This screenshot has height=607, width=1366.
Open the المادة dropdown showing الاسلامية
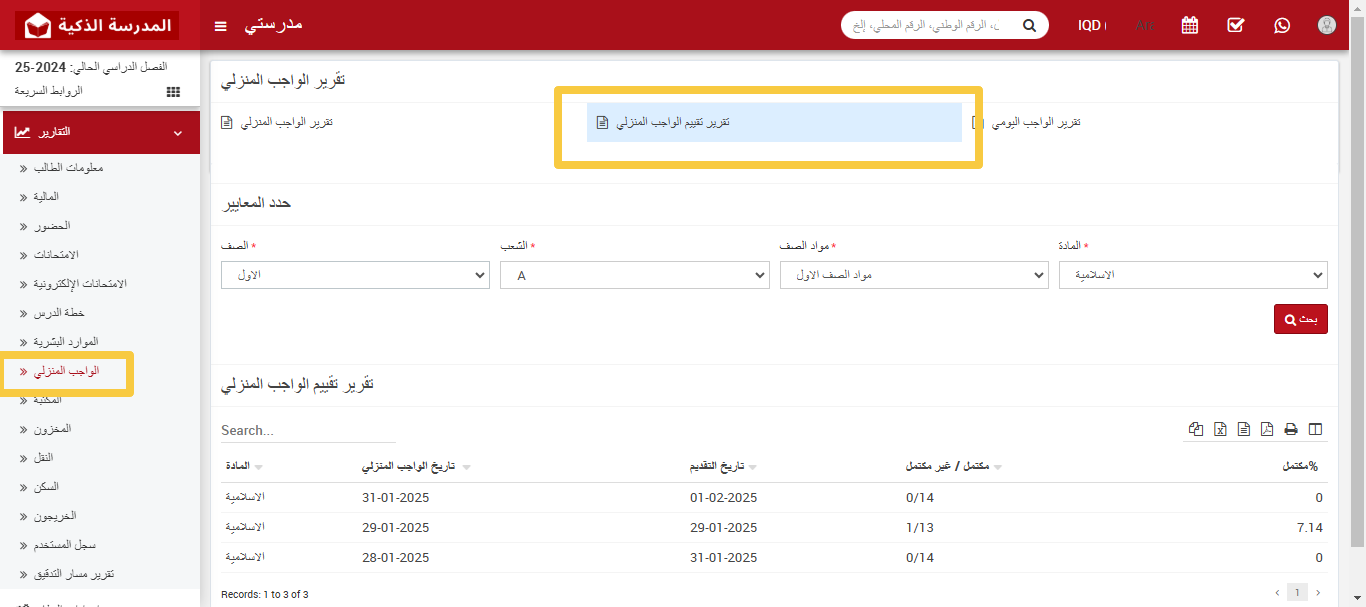click(1194, 275)
